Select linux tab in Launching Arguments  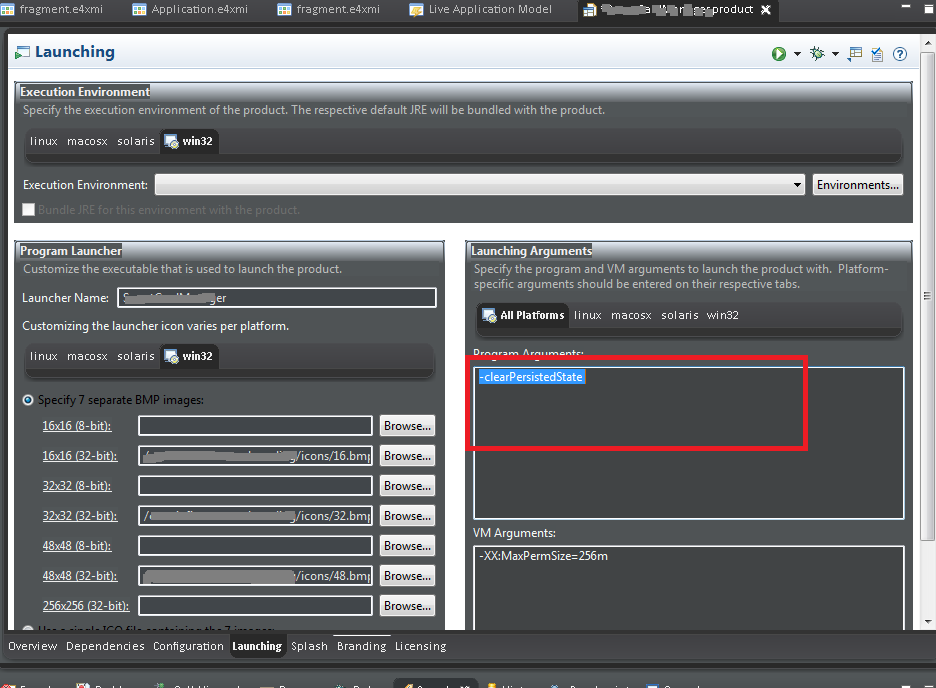point(587,315)
